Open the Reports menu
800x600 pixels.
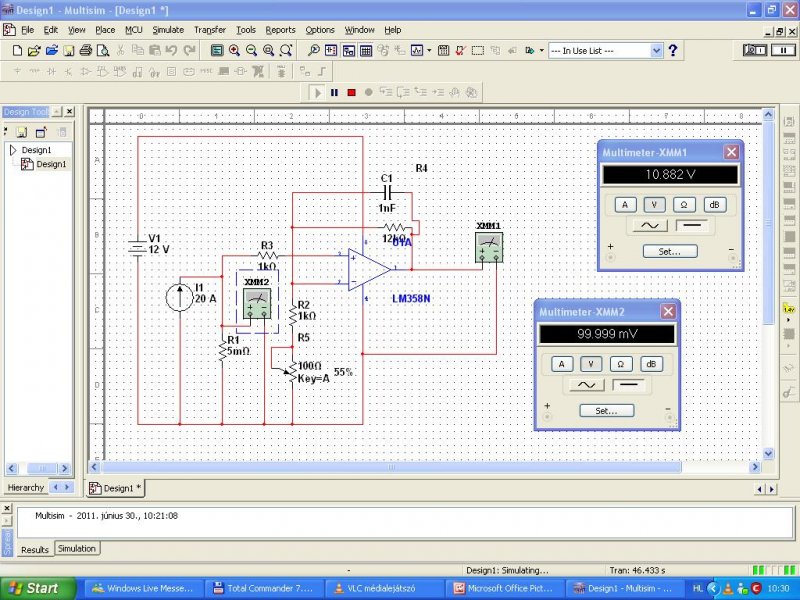[x=280, y=30]
